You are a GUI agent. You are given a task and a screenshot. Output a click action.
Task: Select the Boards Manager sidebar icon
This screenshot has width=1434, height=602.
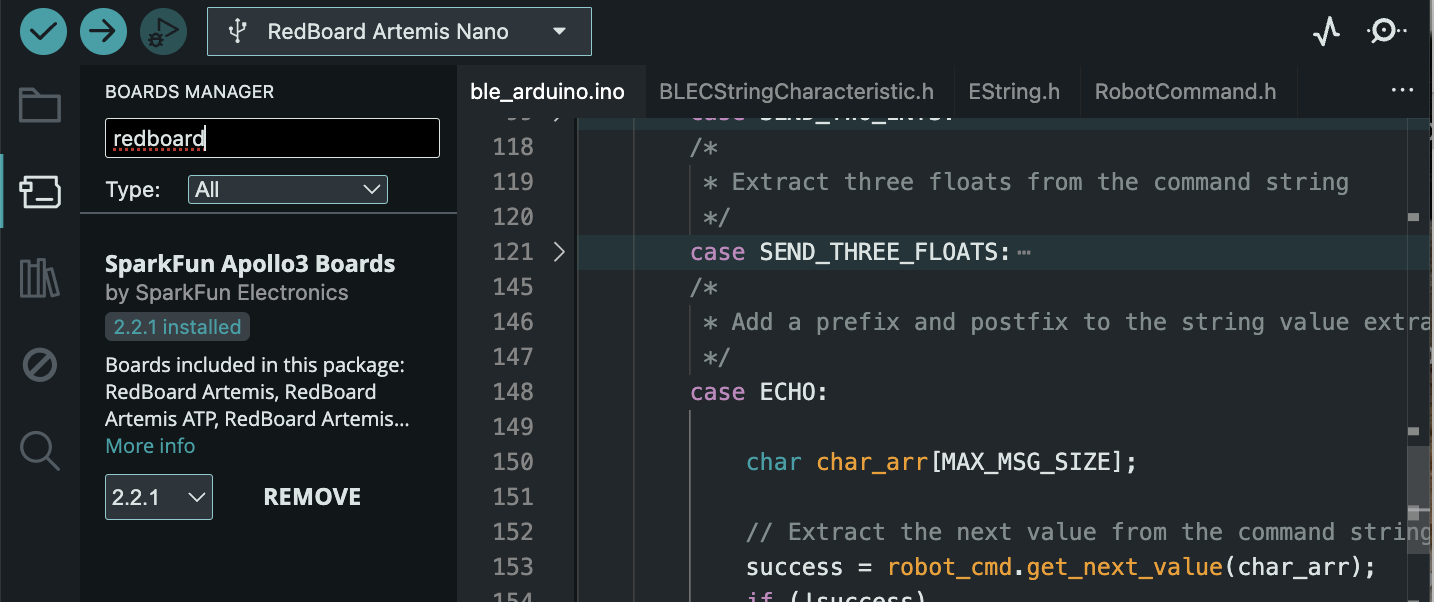pyautogui.click(x=40, y=191)
